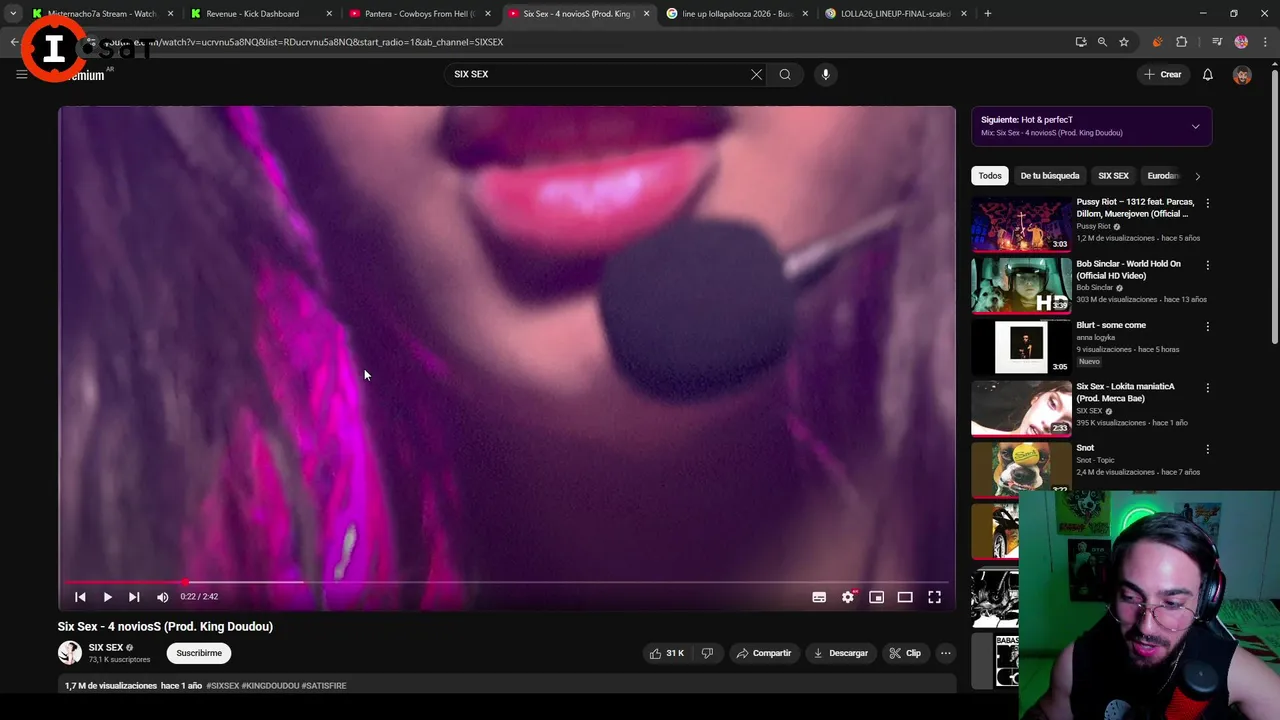This screenshot has width=1280, height=720.
Task: Start voice search with microphone icon
Action: click(825, 74)
